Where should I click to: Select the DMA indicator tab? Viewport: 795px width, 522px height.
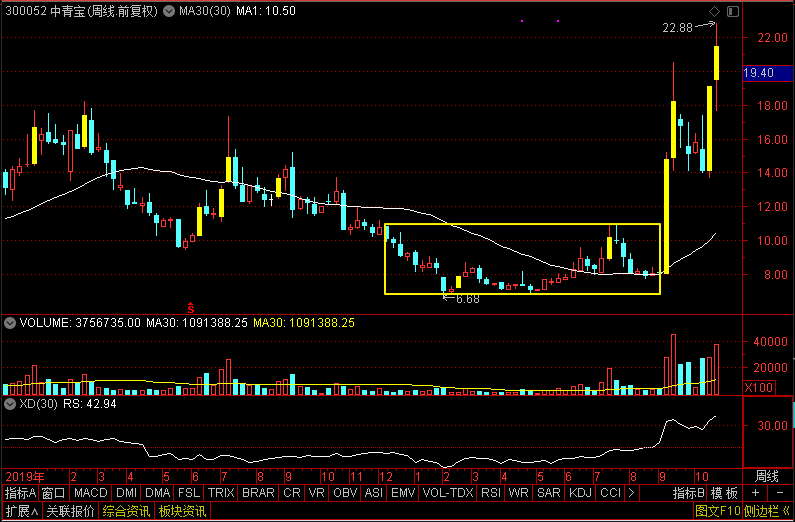pyautogui.click(x=157, y=493)
